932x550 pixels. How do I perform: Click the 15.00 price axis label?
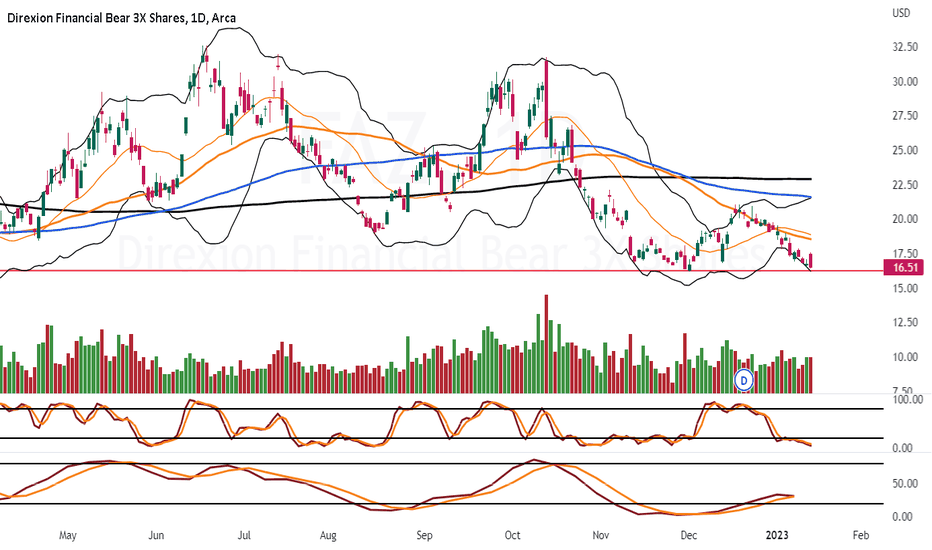point(905,288)
